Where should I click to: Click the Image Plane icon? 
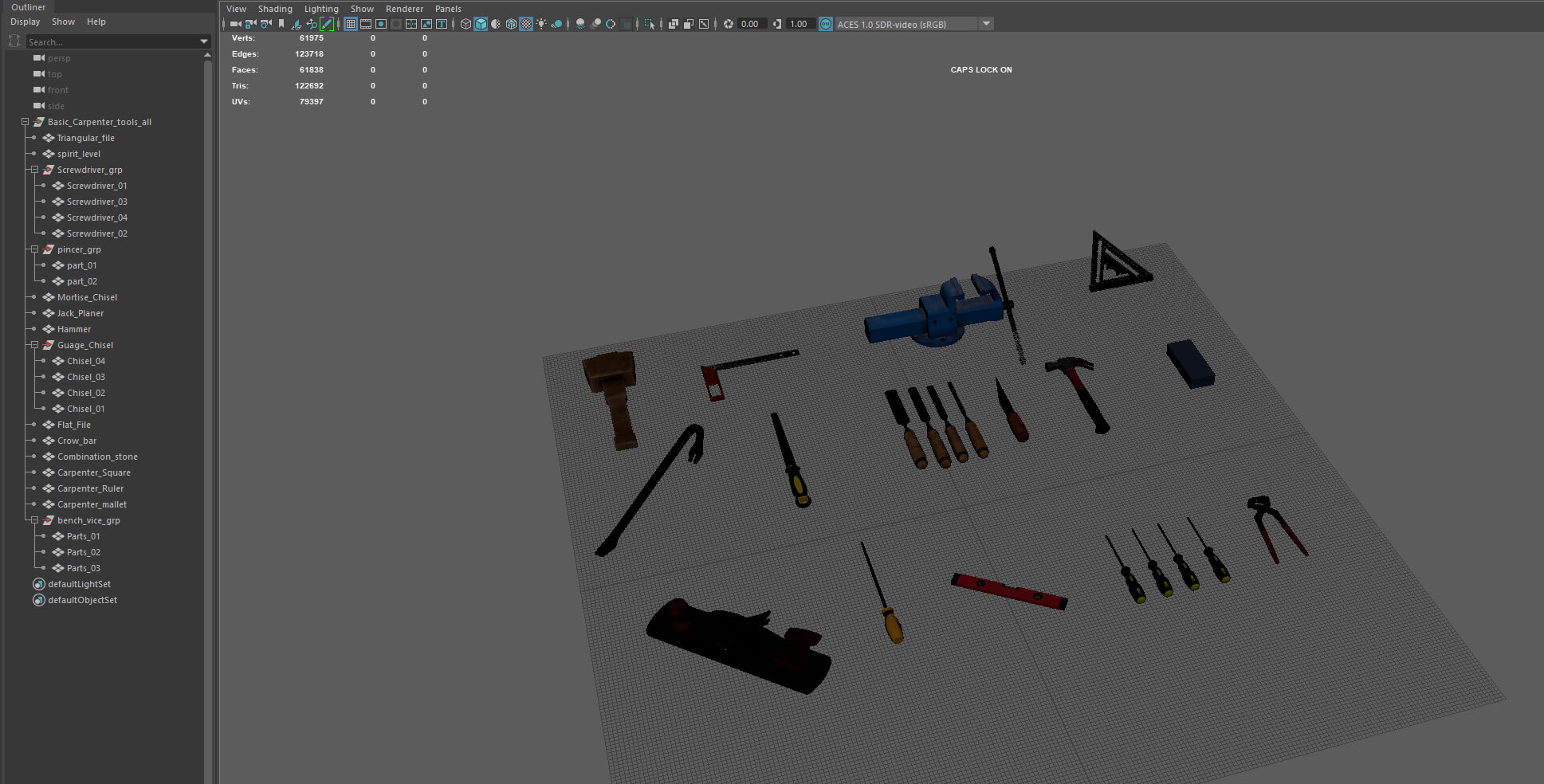pos(297,24)
